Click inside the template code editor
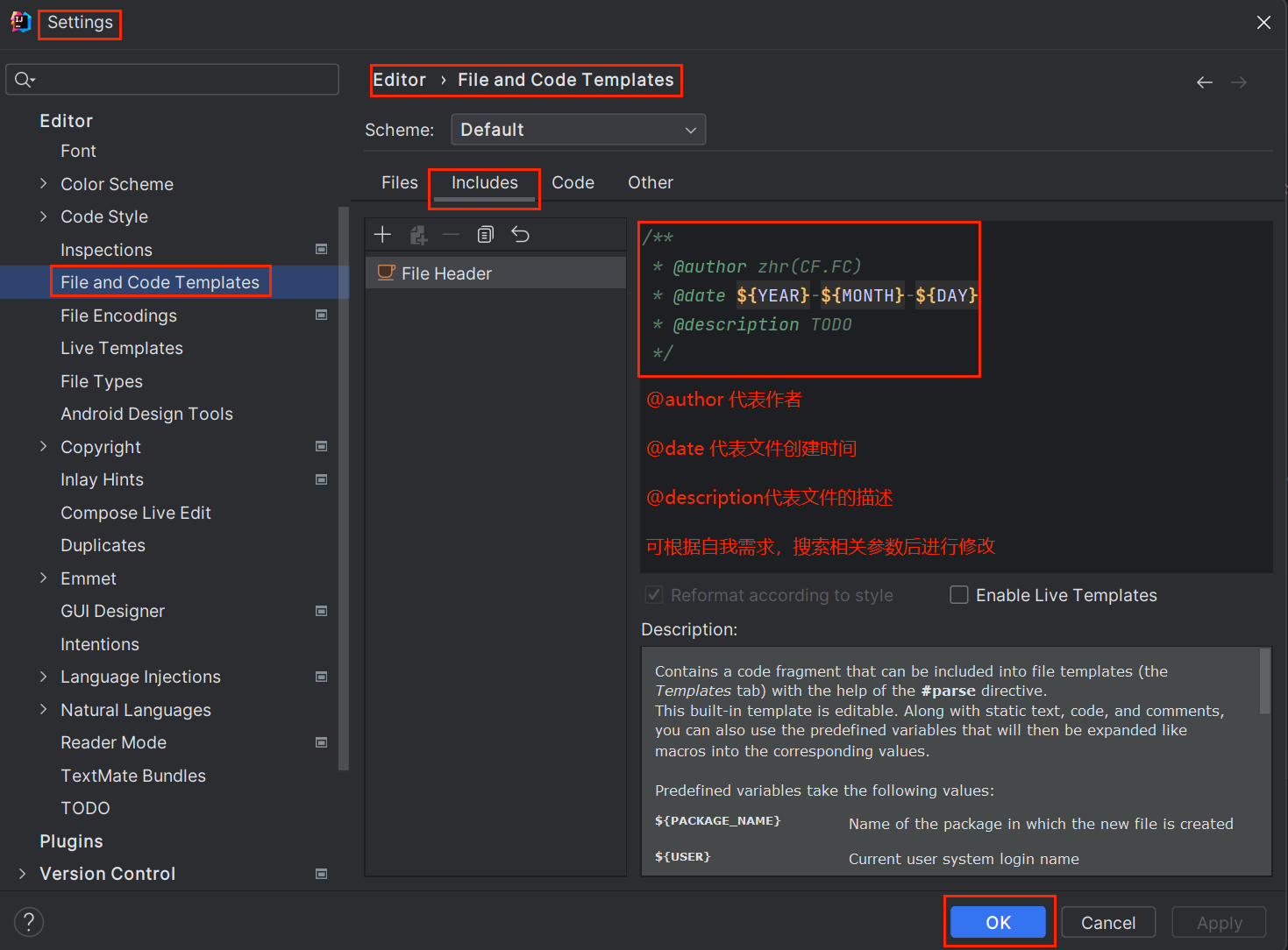The width and height of the screenshot is (1288, 950). (956, 397)
